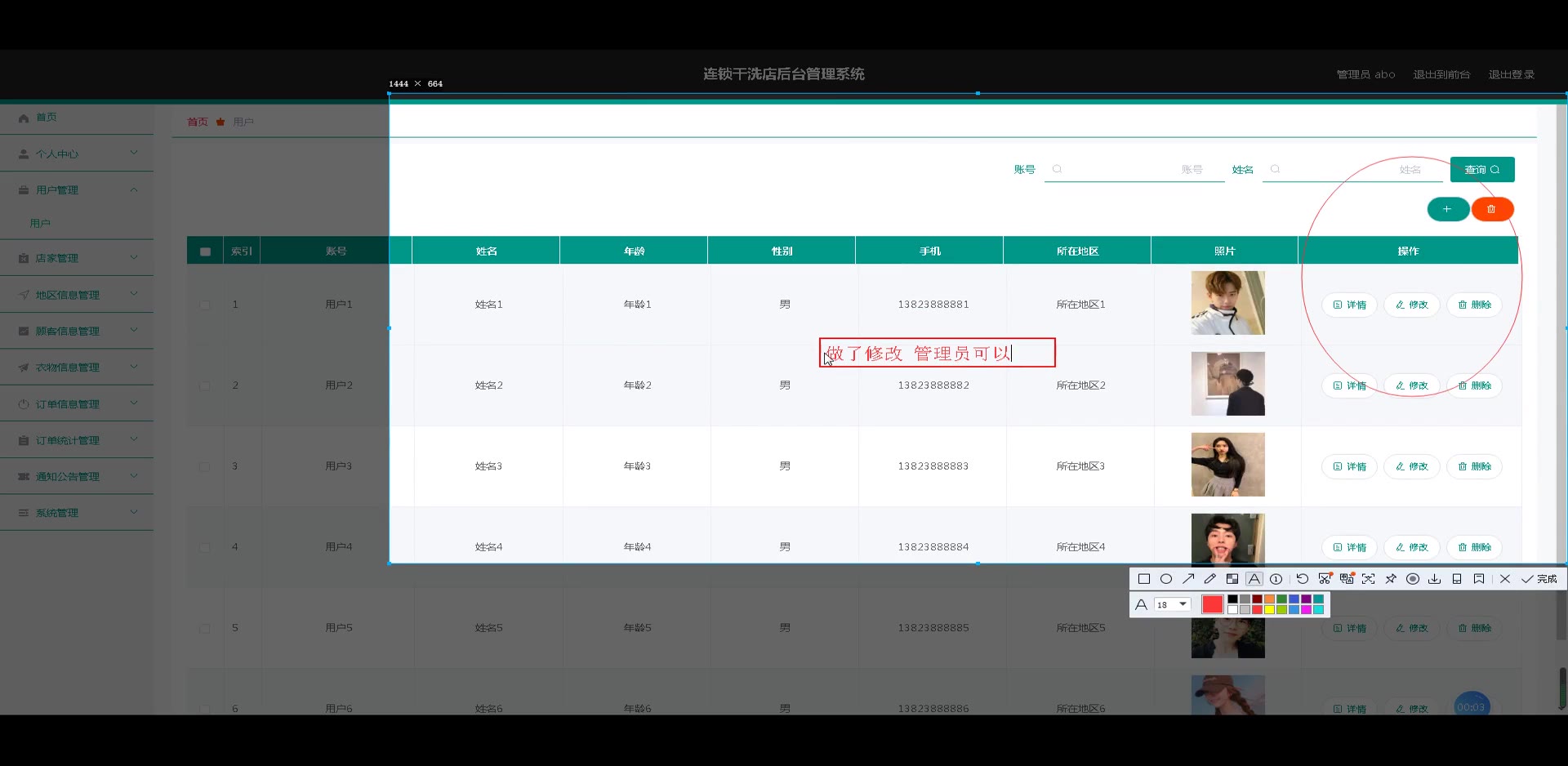Screen dimensions: 1568x766
Task: Open the photo thumbnail for 姓名1
Action: (x=1227, y=303)
